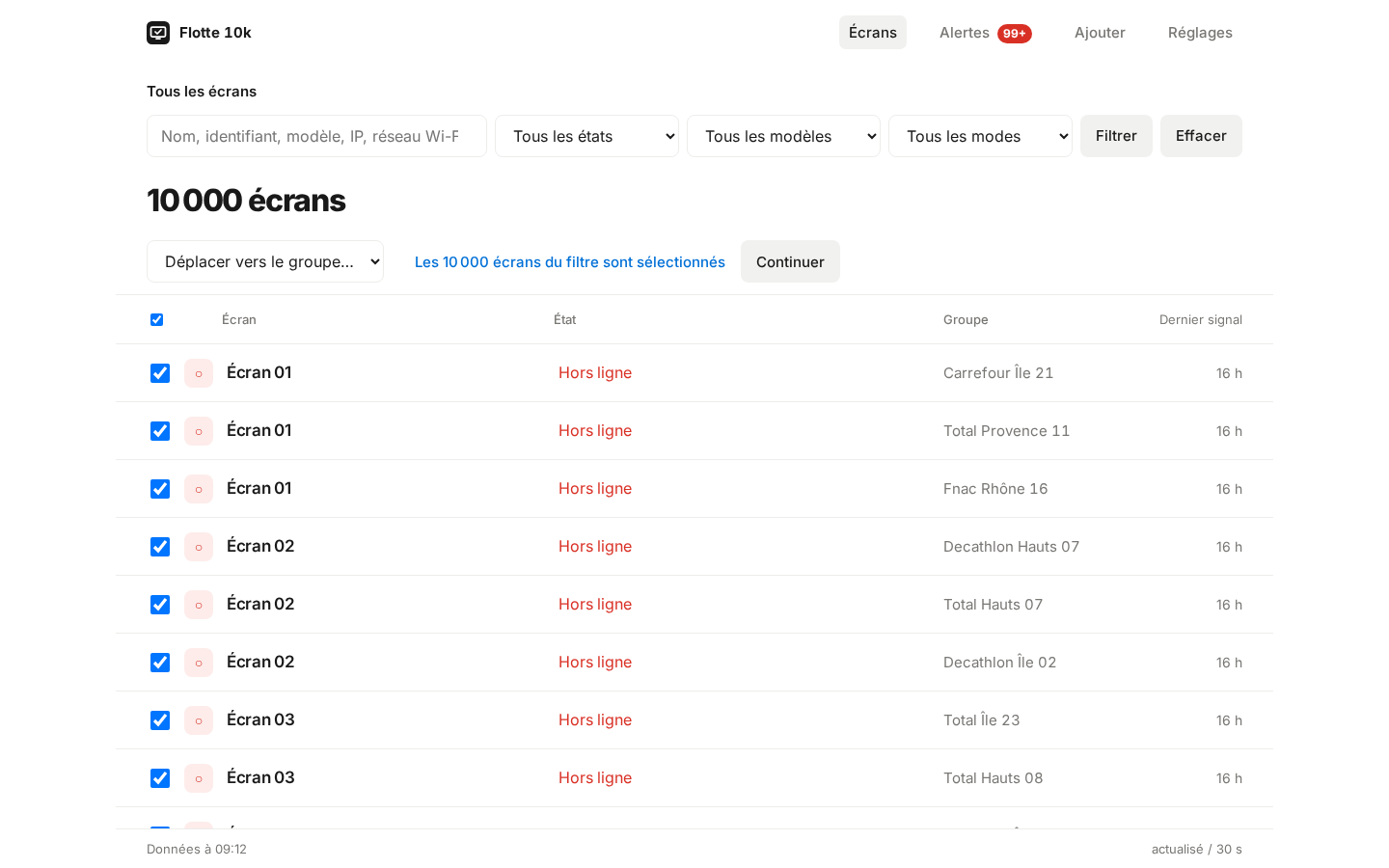Click the "actualisé / 30 s" footer text
The height and width of the screenshot is (868, 1389).
[1197, 850]
